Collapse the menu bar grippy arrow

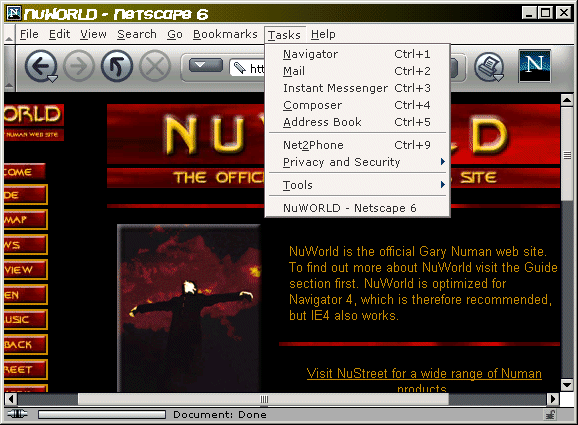click(x=9, y=36)
